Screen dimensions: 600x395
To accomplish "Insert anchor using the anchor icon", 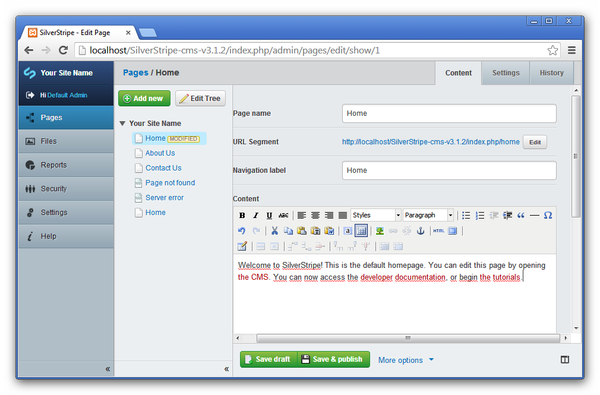I will click(420, 231).
